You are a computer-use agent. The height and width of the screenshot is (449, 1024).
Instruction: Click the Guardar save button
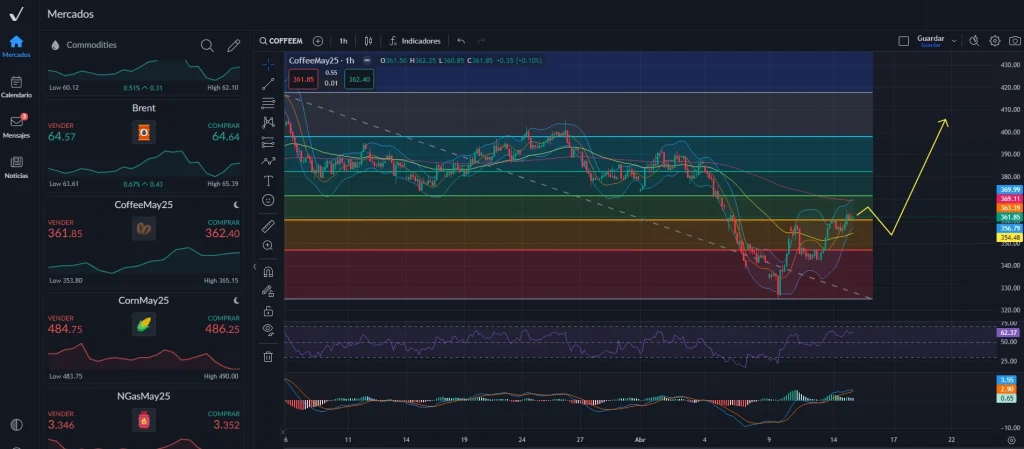point(931,40)
